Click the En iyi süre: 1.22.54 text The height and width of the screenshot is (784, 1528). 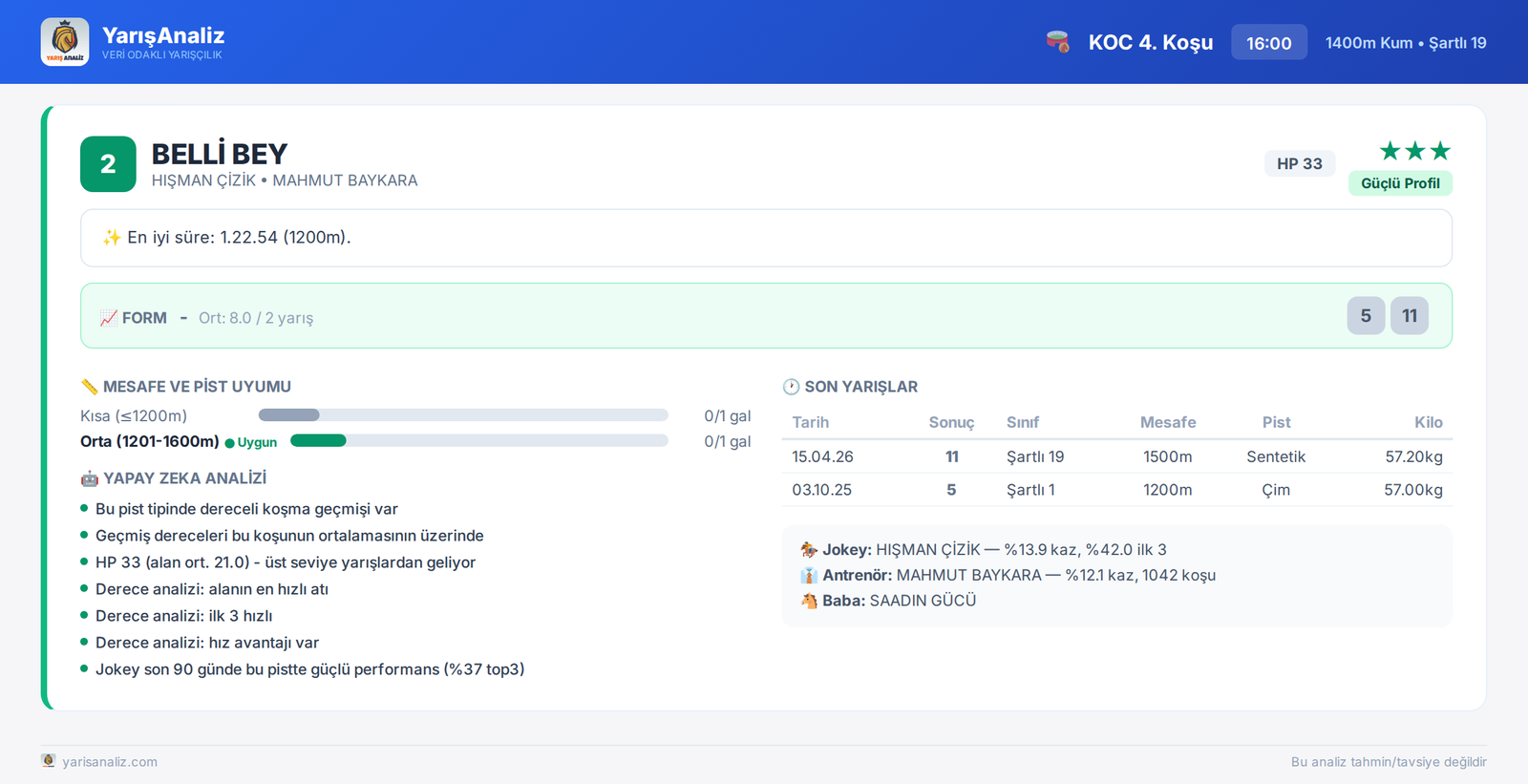(x=239, y=238)
